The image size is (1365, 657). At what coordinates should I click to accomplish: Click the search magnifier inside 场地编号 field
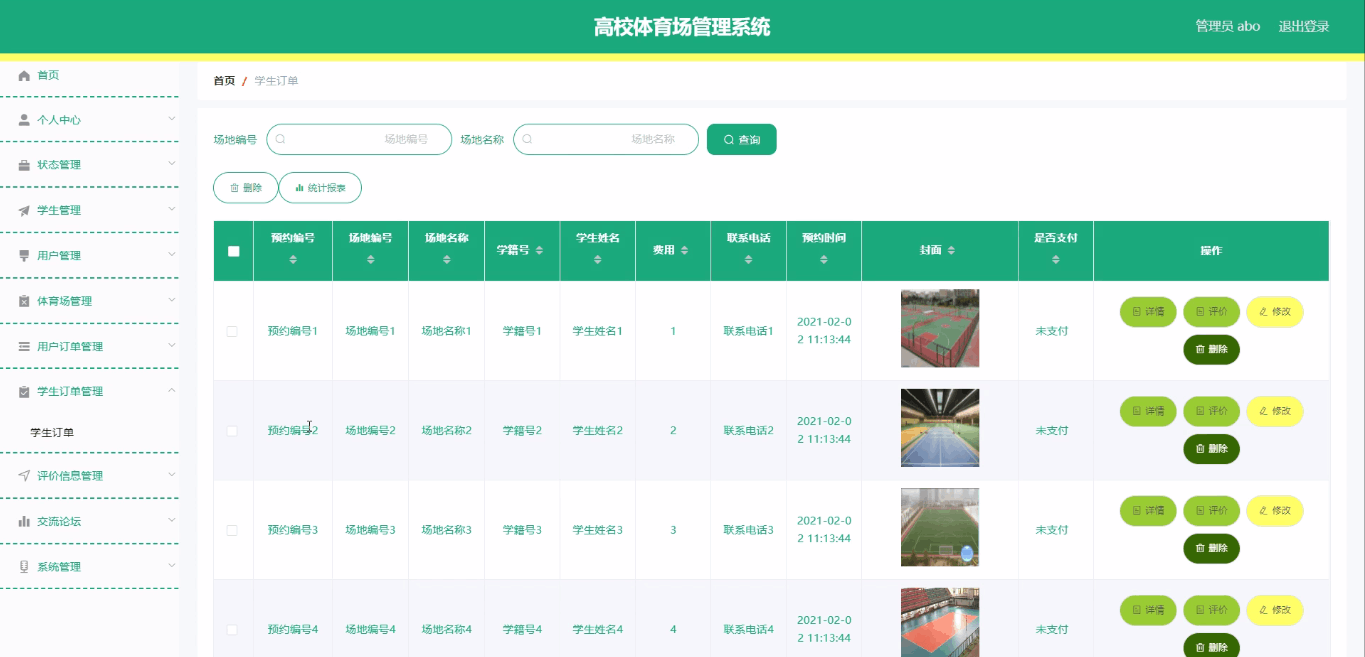[282, 139]
